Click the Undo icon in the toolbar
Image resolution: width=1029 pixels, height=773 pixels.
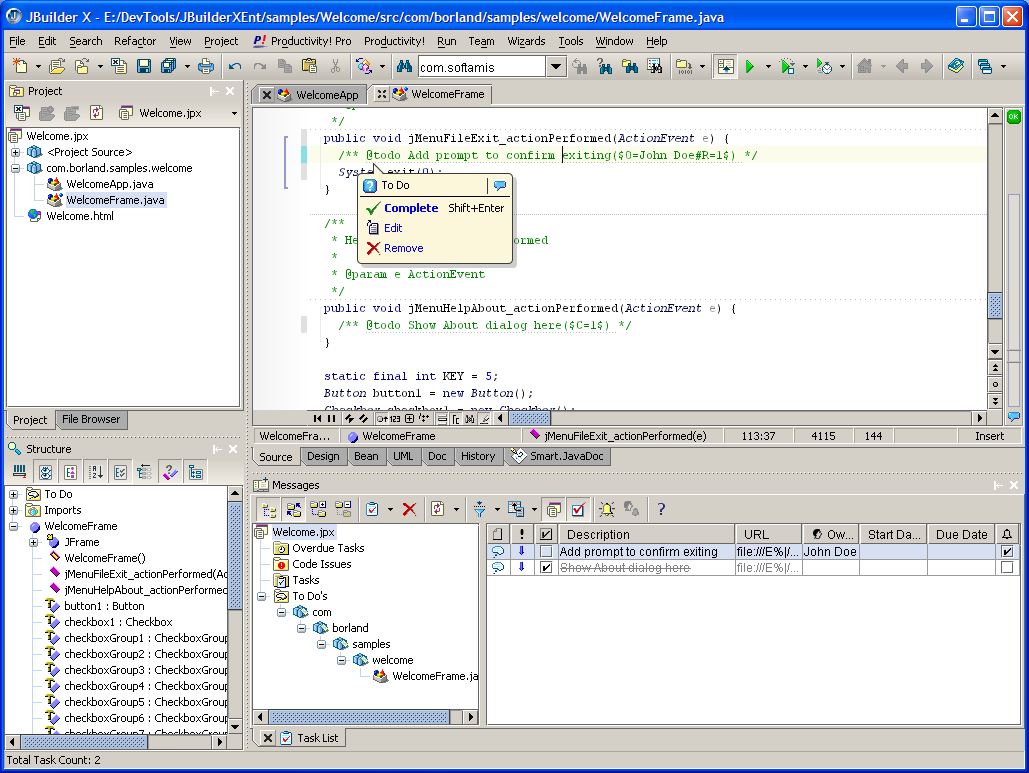coord(234,66)
